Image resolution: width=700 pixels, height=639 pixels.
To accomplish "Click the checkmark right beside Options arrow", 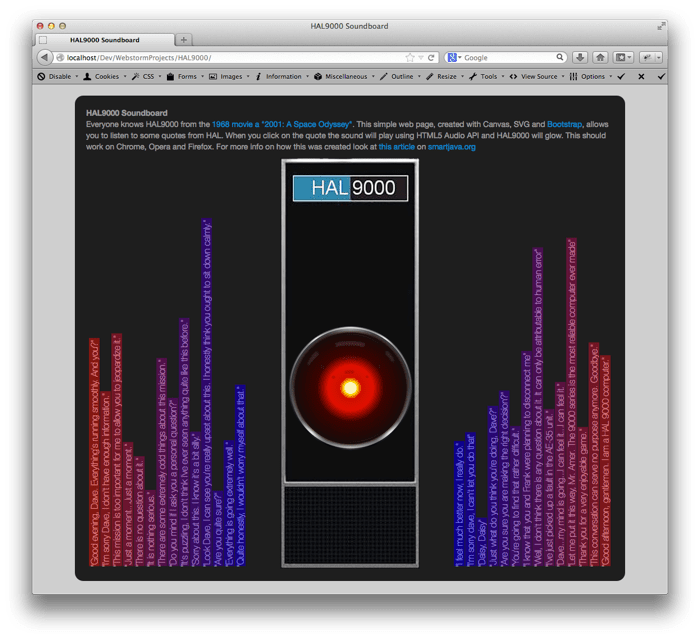I will [621, 76].
